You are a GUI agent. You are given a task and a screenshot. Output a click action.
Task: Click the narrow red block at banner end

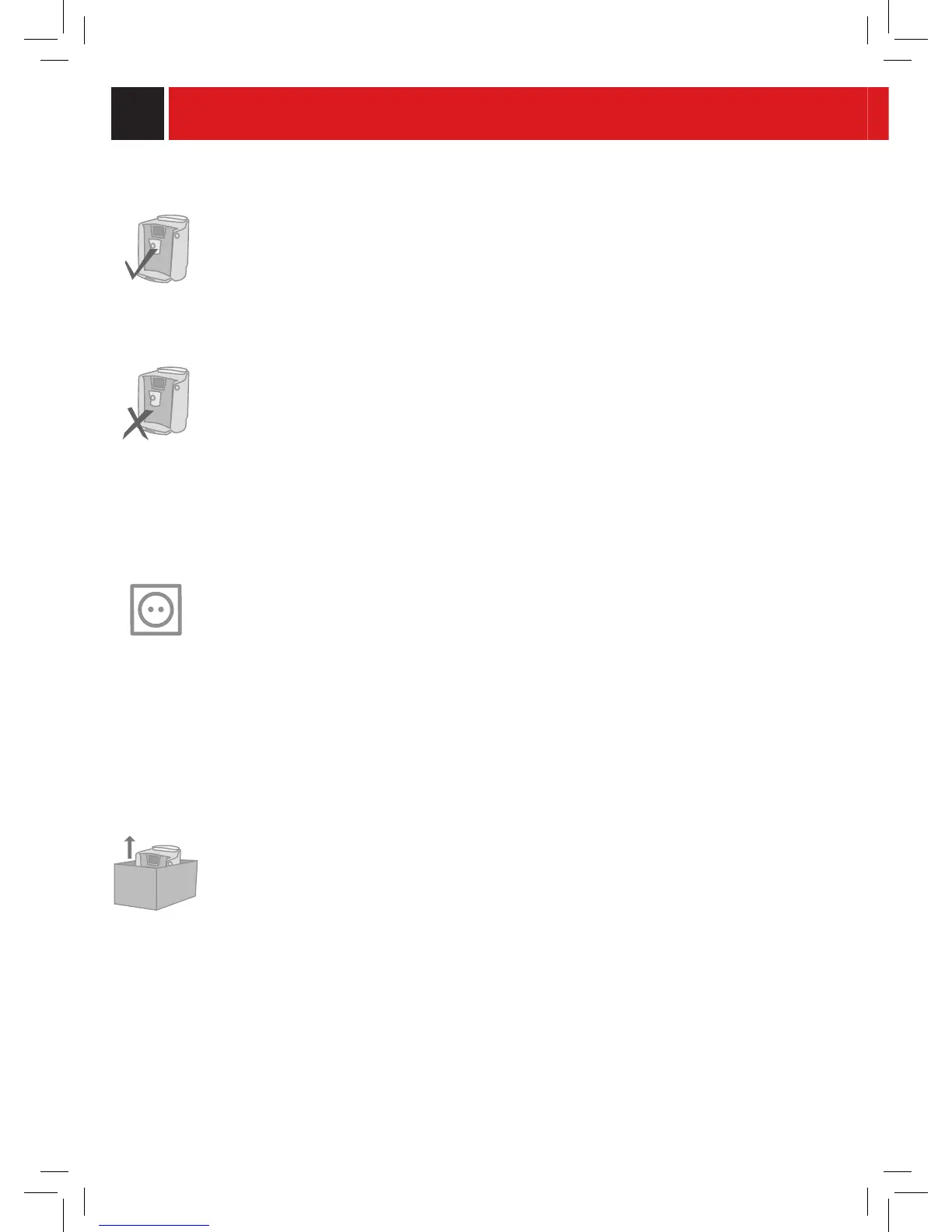tap(879, 114)
